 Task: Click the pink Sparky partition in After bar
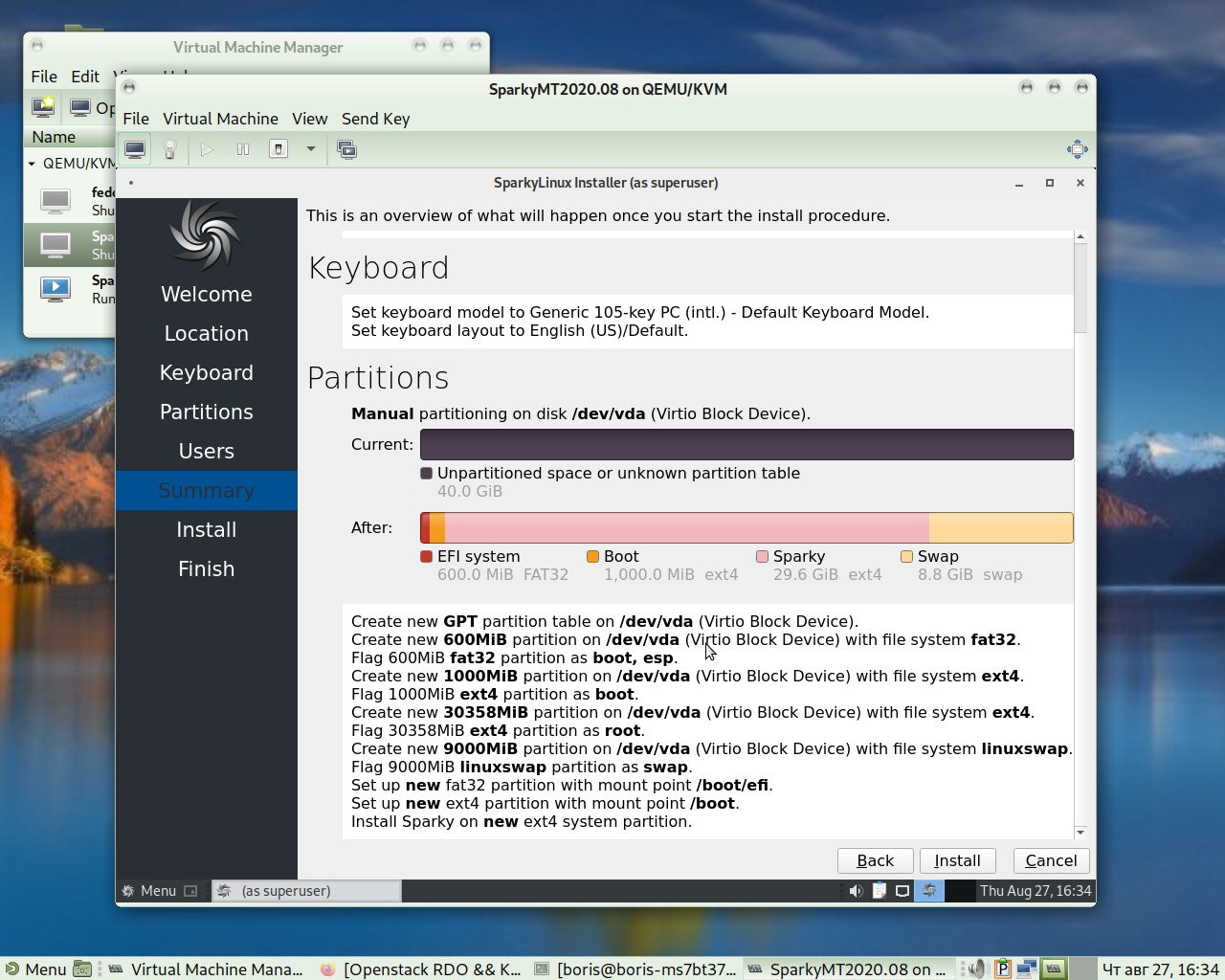tap(686, 527)
